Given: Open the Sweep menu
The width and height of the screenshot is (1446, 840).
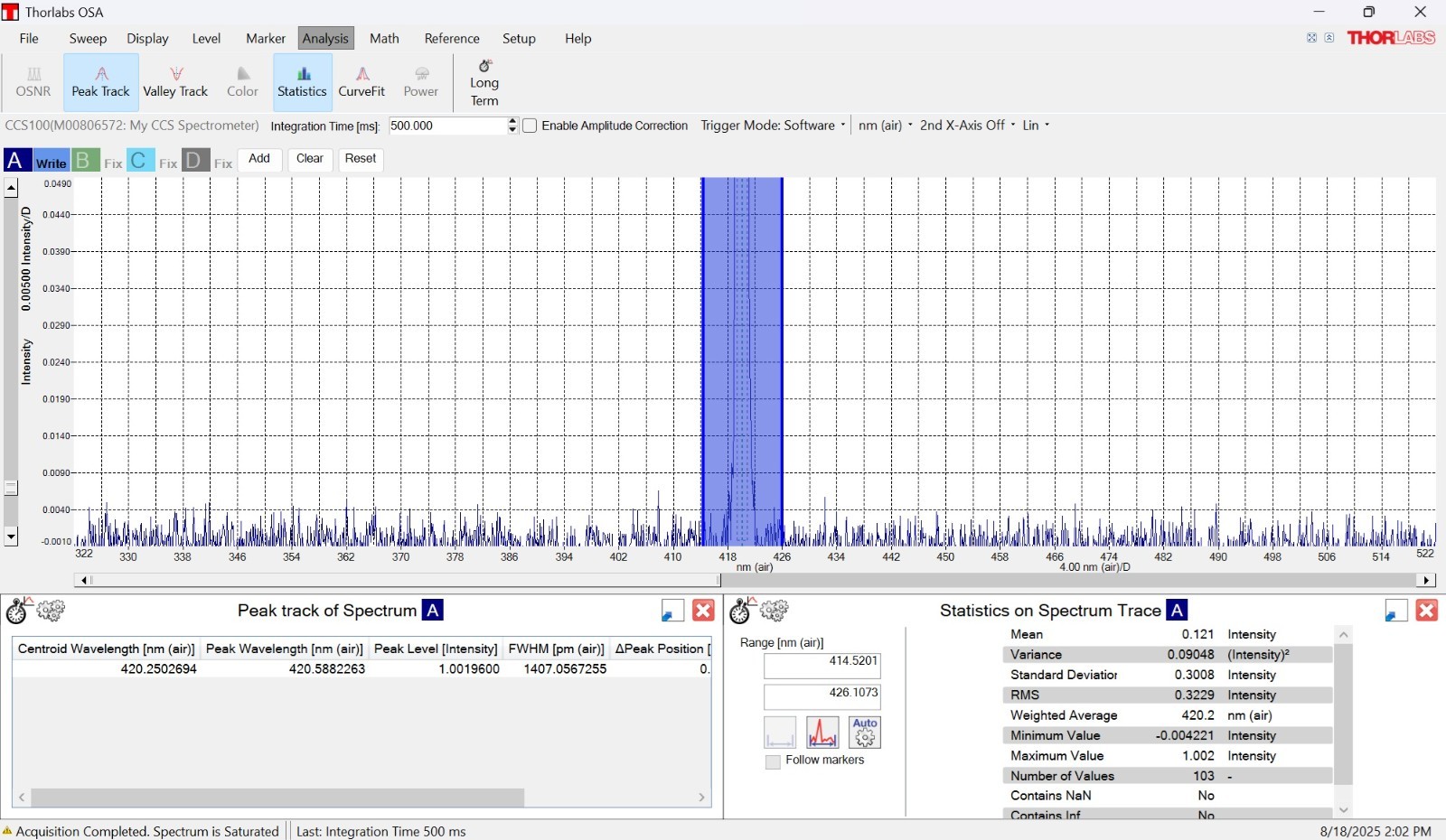Looking at the screenshot, I should pyautogui.click(x=88, y=39).
